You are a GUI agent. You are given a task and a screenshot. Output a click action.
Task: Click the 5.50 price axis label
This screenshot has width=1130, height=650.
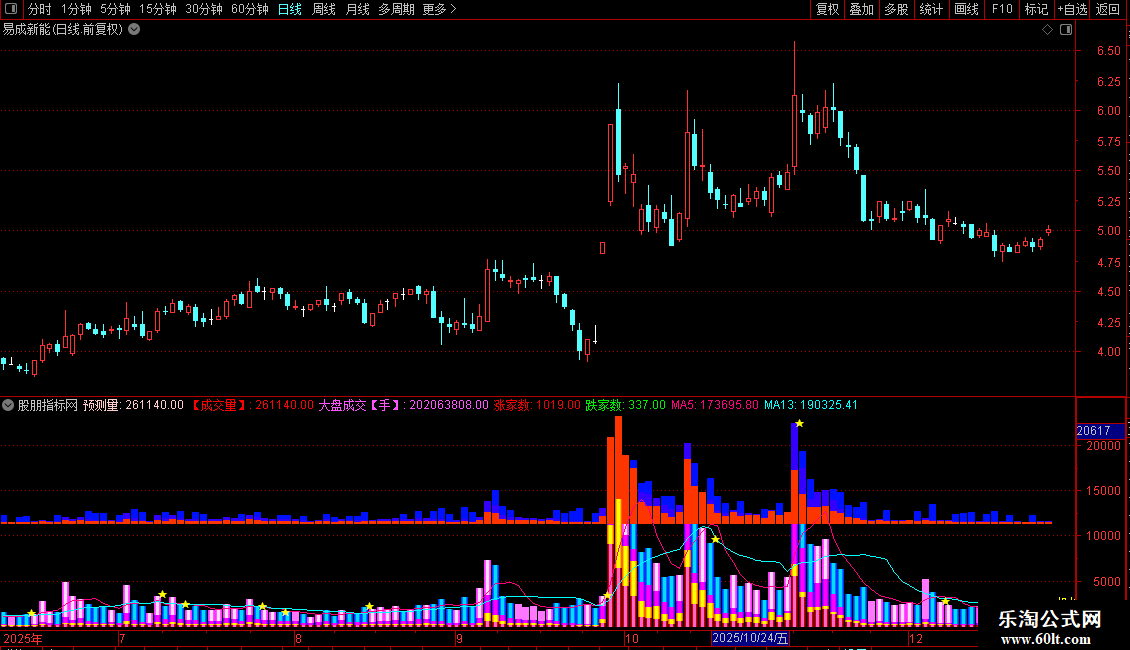pos(1108,171)
